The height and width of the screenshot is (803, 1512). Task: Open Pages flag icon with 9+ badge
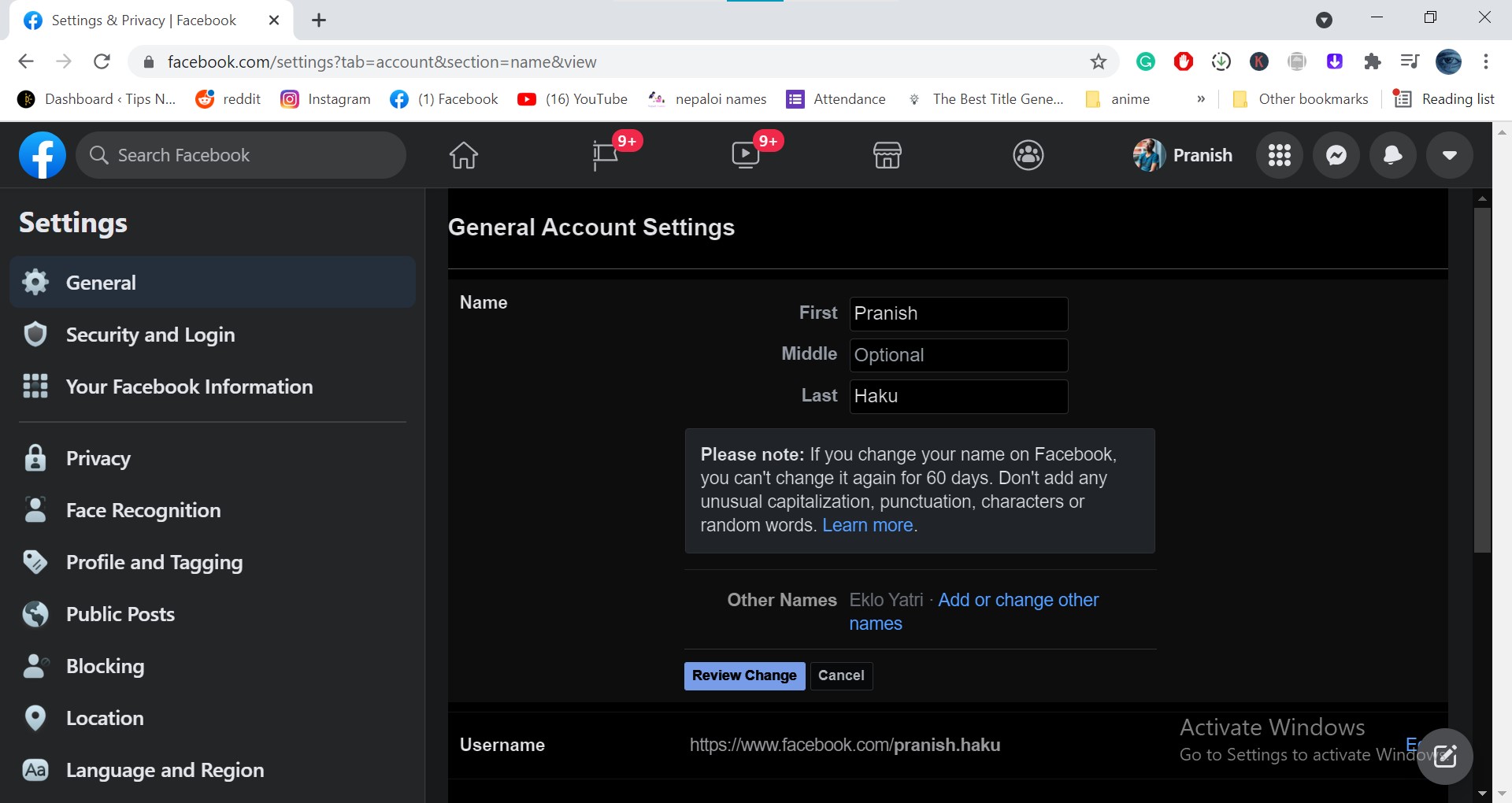[606, 155]
